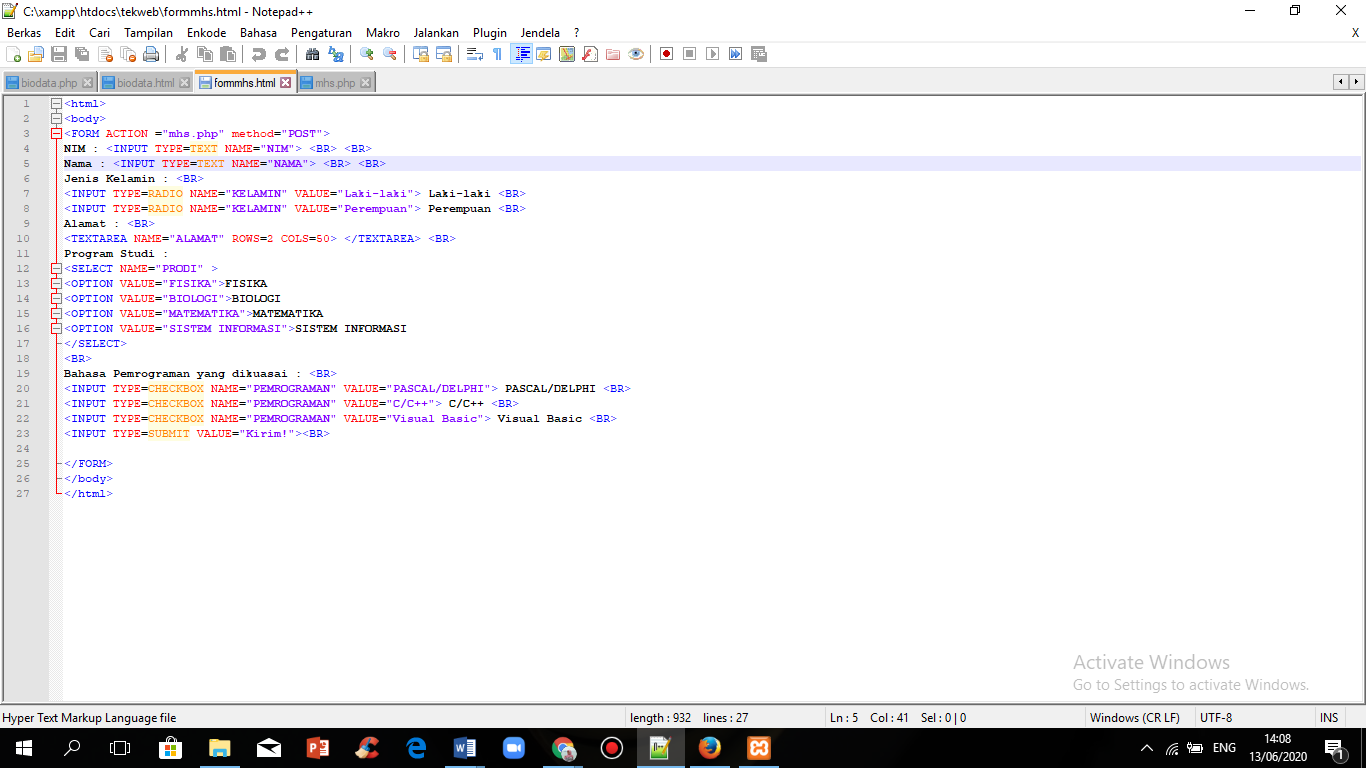Collapse the FISIKA option fold on line 13
The height and width of the screenshot is (768, 1366).
point(56,283)
